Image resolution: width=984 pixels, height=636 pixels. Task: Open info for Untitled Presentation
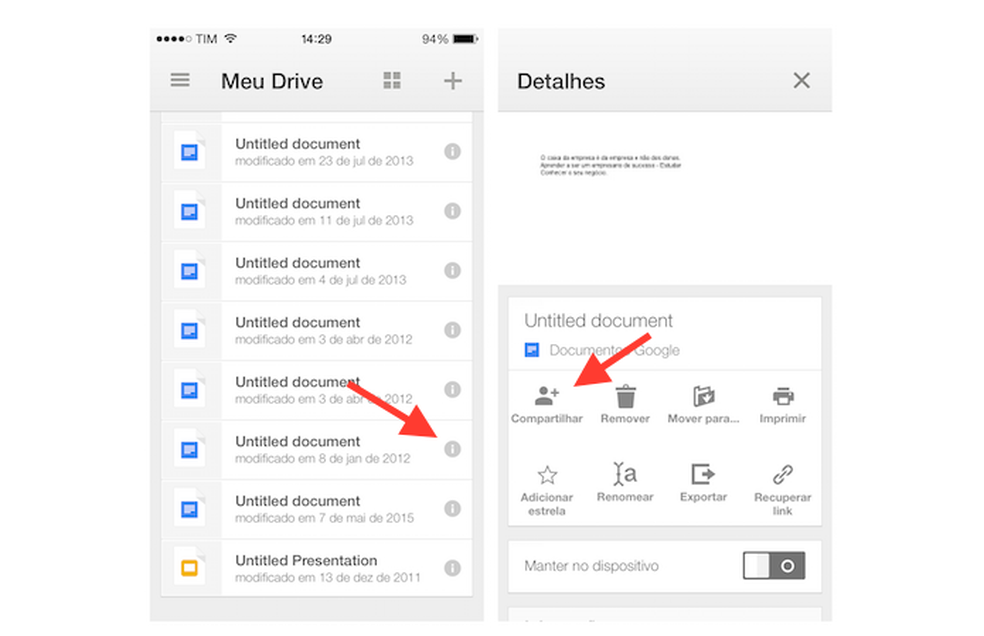(x=453, y=568)
